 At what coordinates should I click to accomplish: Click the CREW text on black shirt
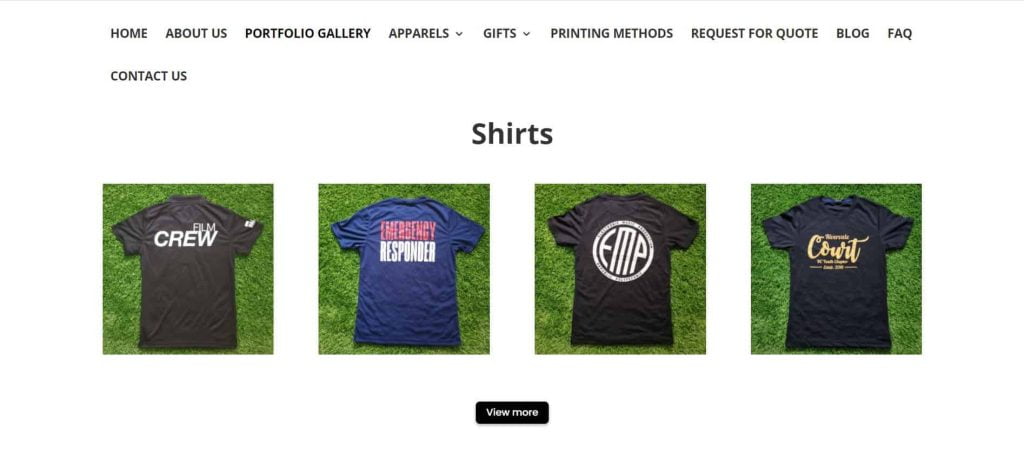[185, 239]
